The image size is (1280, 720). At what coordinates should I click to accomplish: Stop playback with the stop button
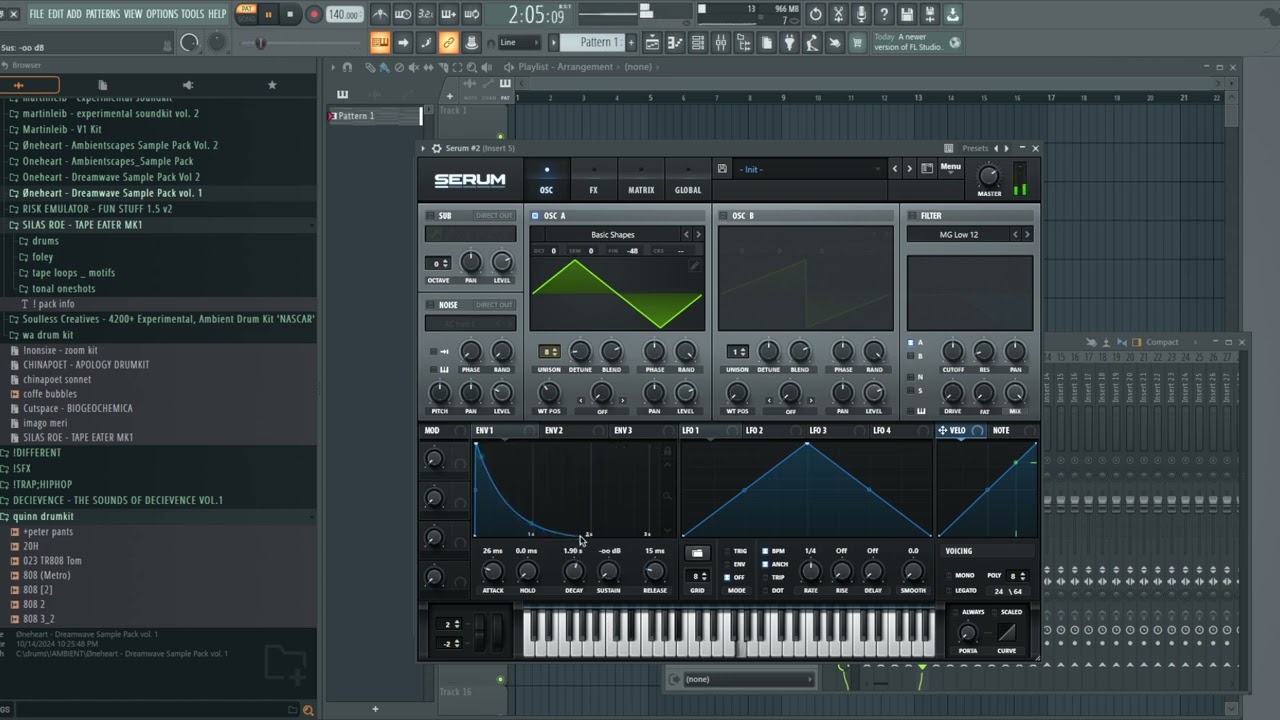[x=290, y=14]
